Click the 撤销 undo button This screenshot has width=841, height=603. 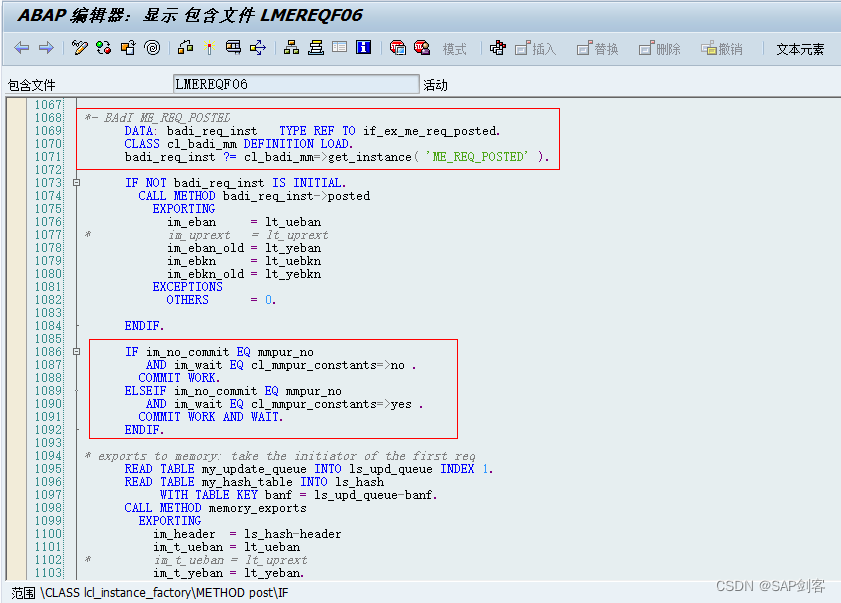click(729, 48)
